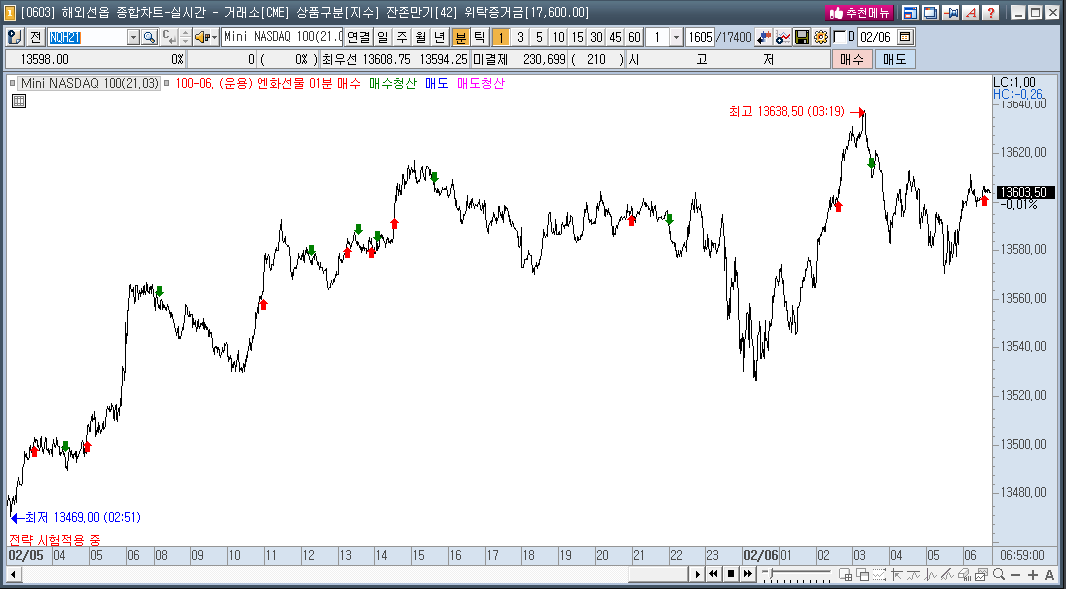Open the custom interval dropdown showing 1
The width and height of the screenshot is (1066, 589).
coord(676,37)
